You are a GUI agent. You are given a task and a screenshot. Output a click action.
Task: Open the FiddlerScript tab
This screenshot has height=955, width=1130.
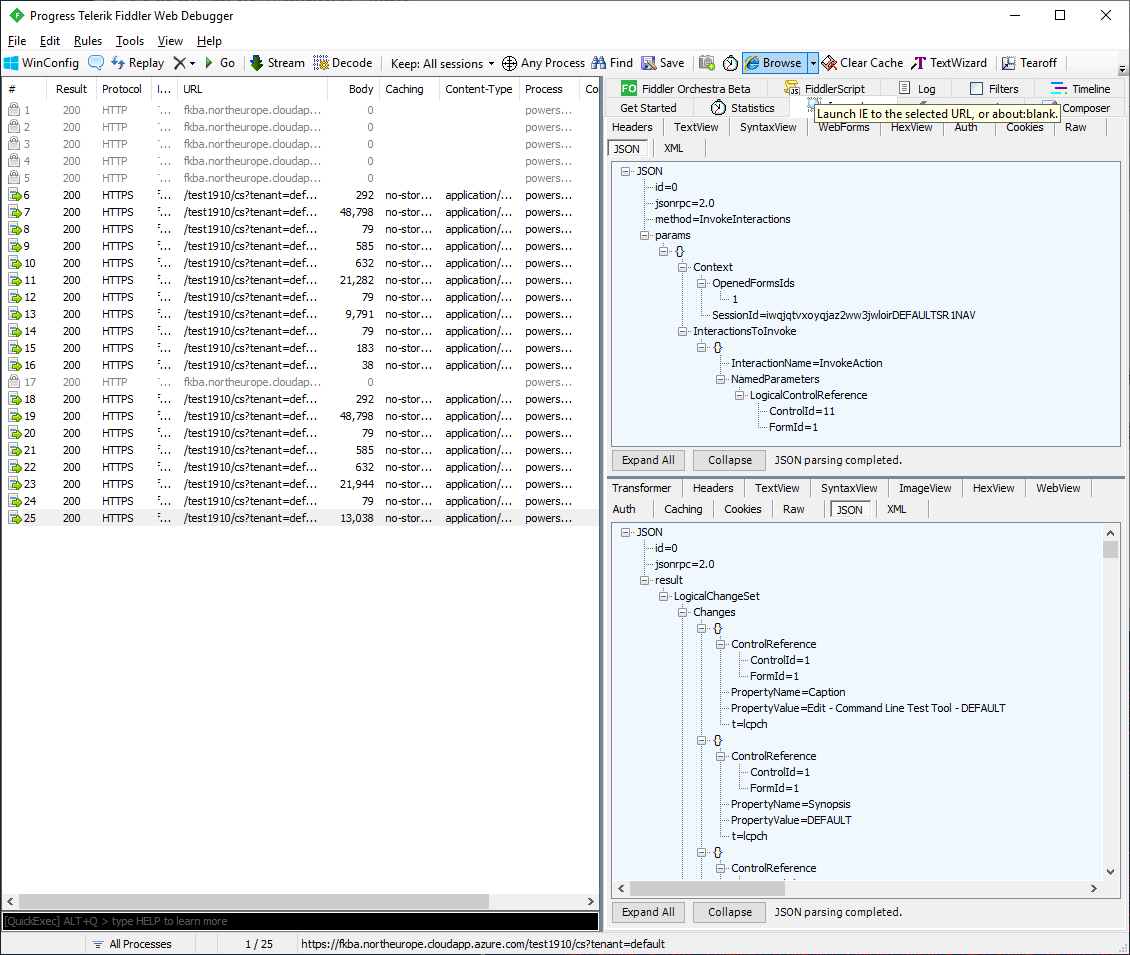click(826, 89)
